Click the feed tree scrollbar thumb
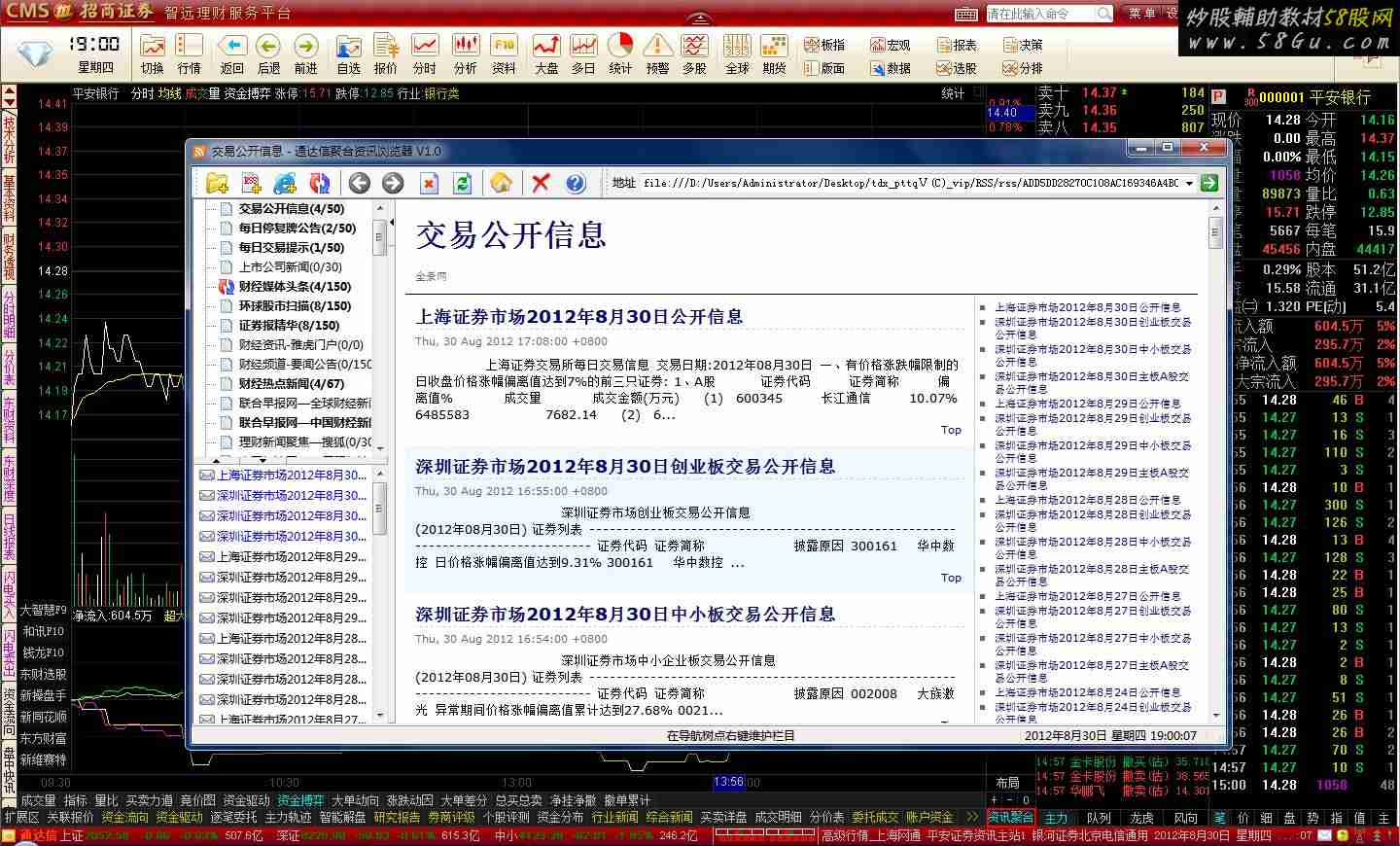Screen dimensions: 1400x846 click(380, 235)
